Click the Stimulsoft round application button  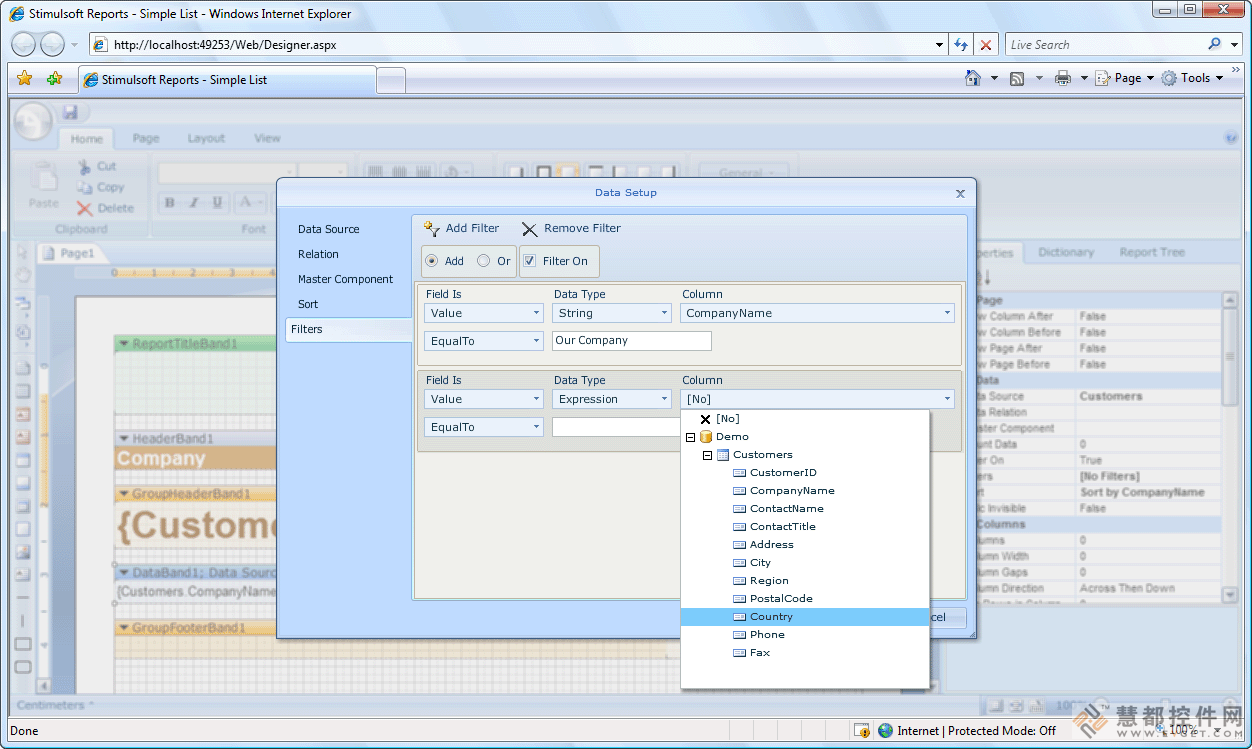point(33,121)
